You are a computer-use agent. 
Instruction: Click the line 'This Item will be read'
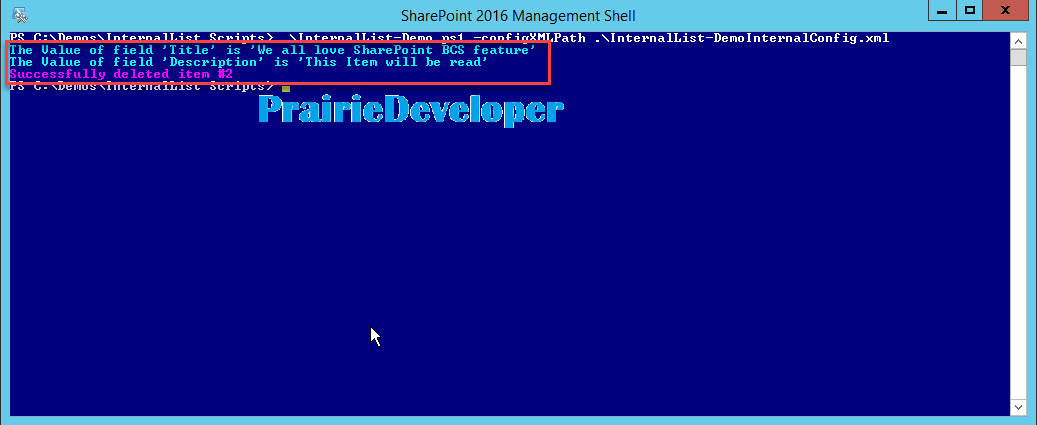tap(249, 62)
